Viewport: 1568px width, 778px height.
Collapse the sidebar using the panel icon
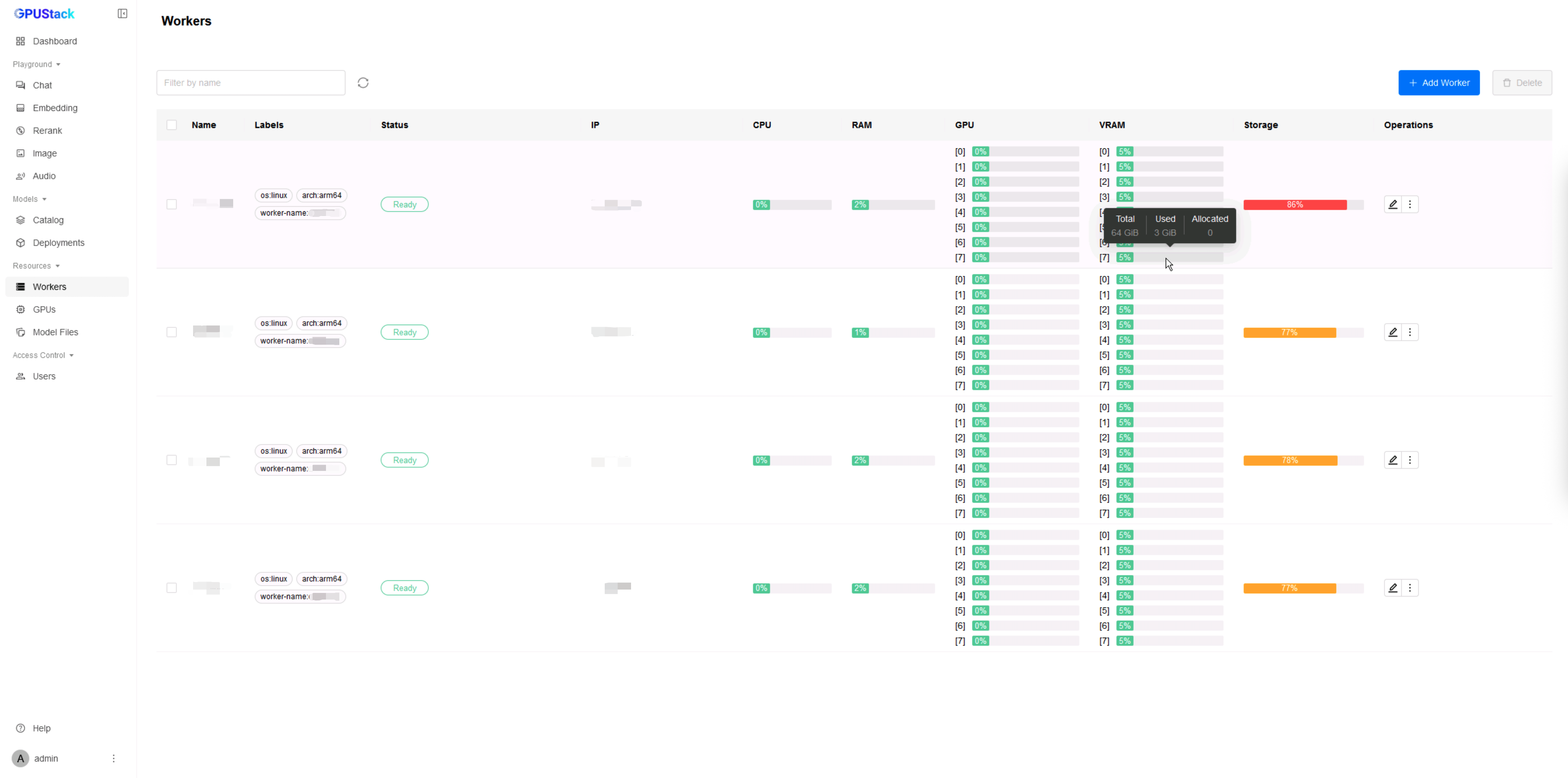[122, 13]
